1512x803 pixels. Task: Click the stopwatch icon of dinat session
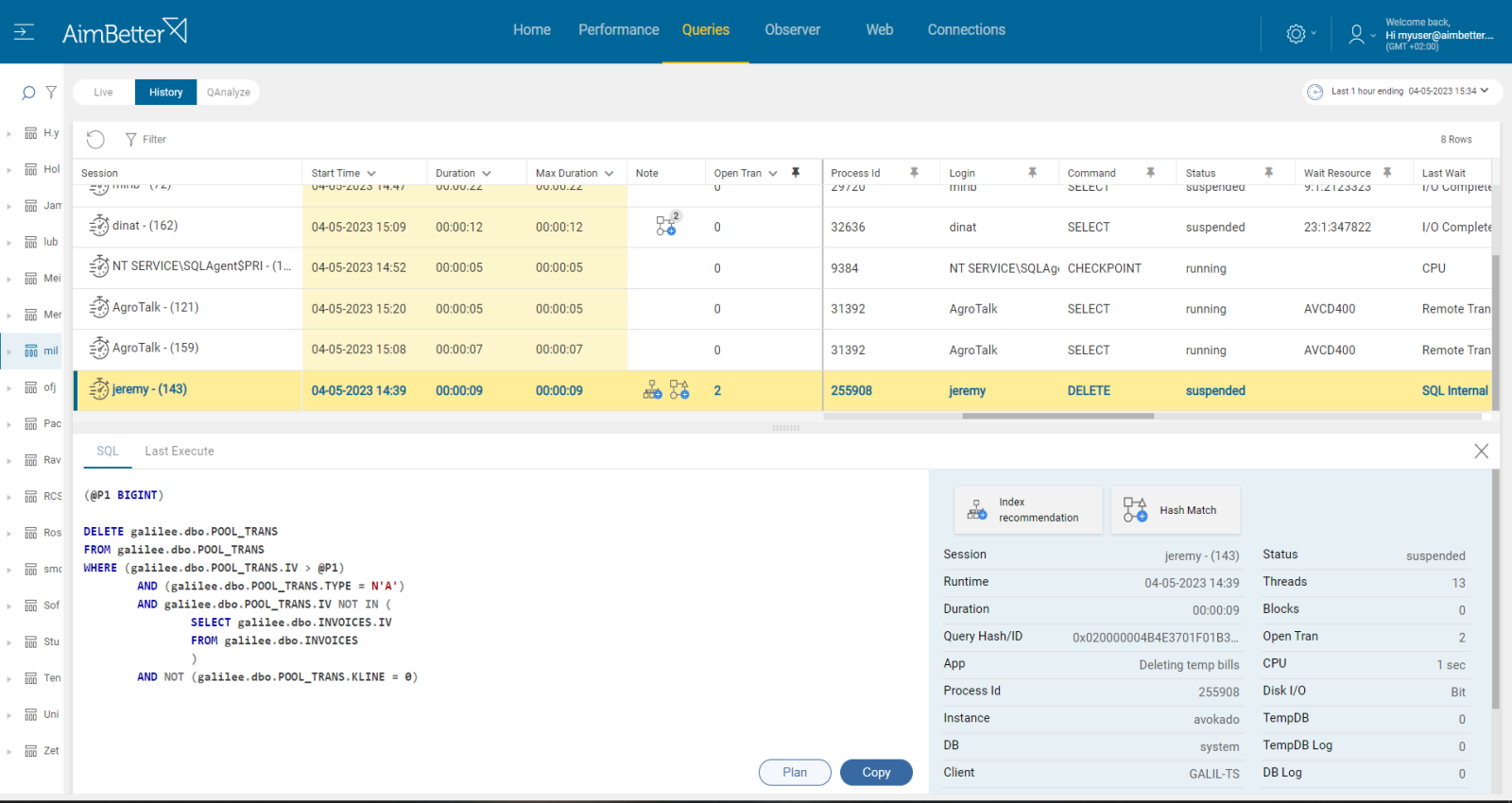coord(99,226)
